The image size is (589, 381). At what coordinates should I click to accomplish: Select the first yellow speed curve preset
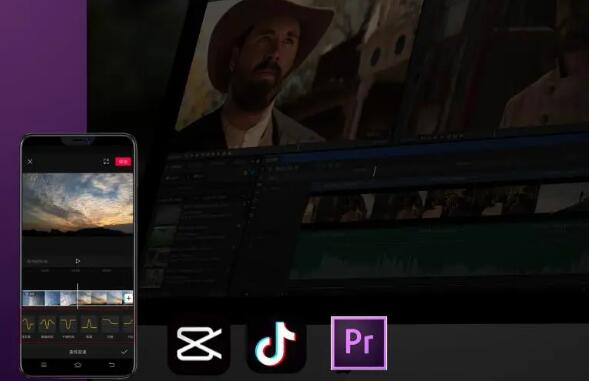pos(29,324)
